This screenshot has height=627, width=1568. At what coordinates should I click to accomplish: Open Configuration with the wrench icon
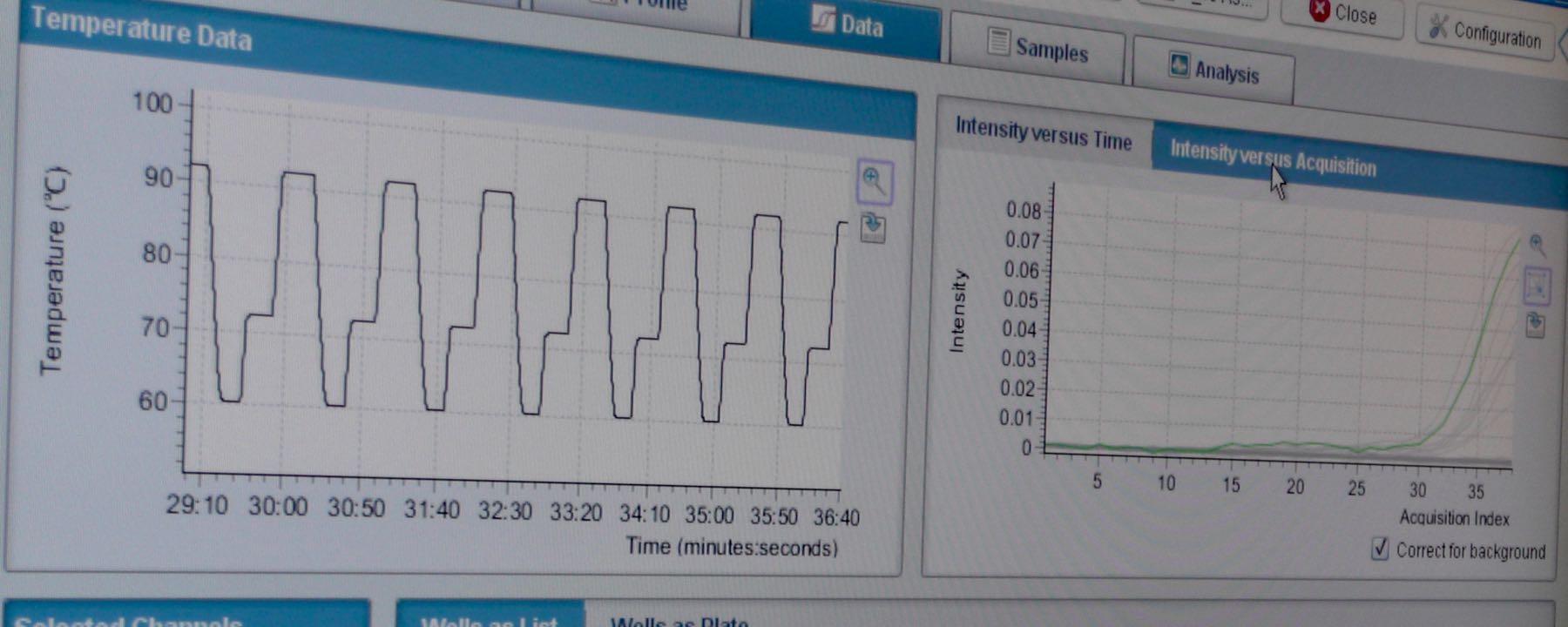coord(1485,33)
